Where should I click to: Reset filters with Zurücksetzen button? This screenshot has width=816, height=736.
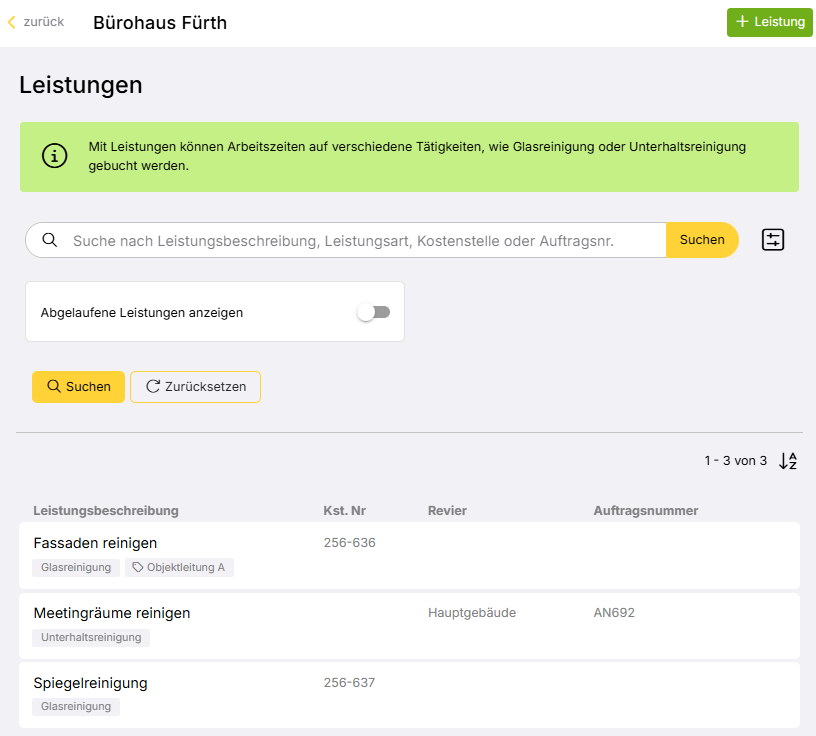point(195,387)
